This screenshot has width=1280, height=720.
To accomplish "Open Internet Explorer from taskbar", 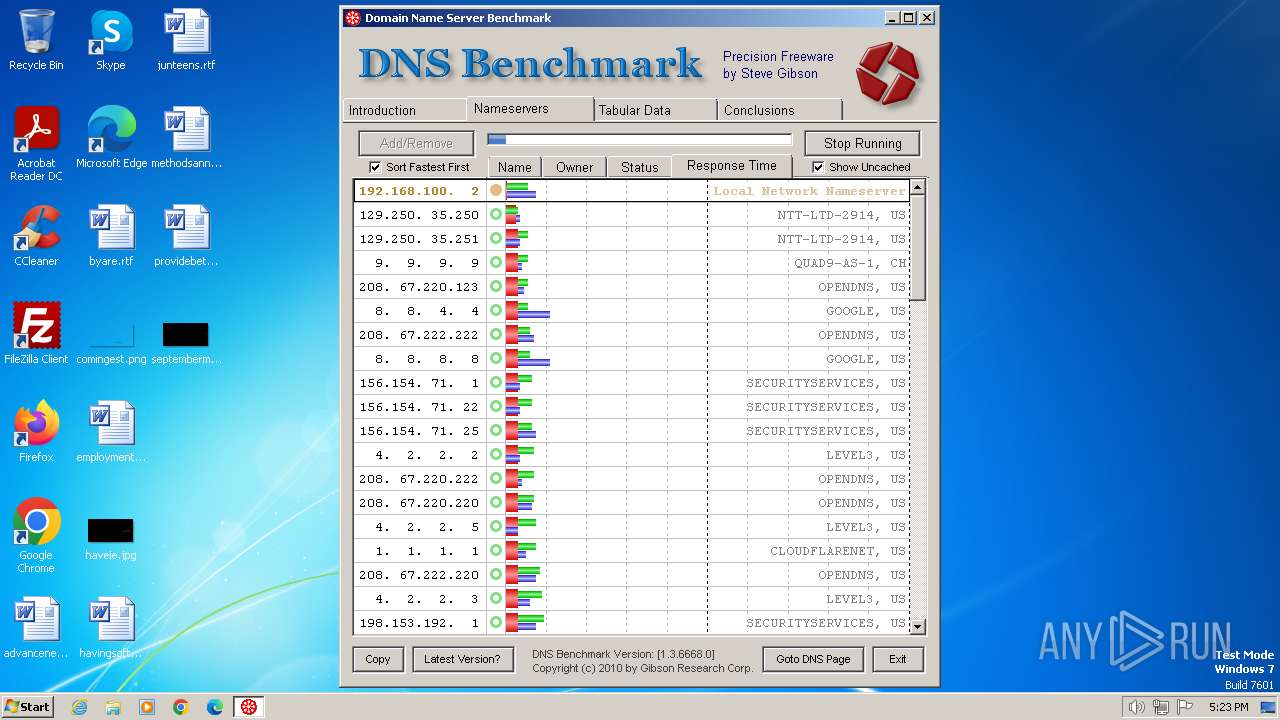I will (79, 707).
